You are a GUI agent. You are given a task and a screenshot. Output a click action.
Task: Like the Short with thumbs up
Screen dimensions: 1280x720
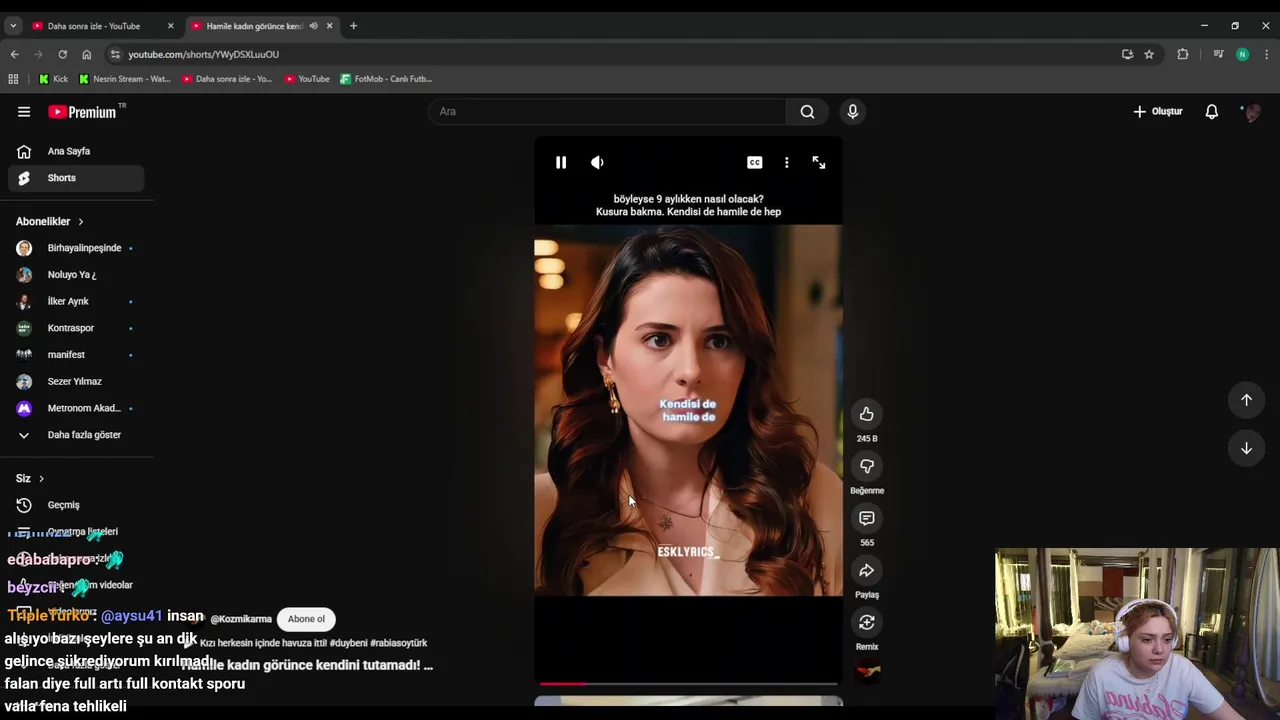(867, 414)
